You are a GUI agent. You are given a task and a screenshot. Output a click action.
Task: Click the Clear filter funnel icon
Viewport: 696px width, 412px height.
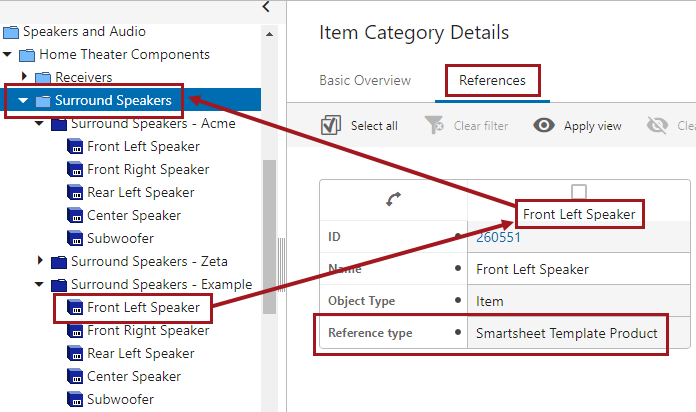(x=434, y=125)
